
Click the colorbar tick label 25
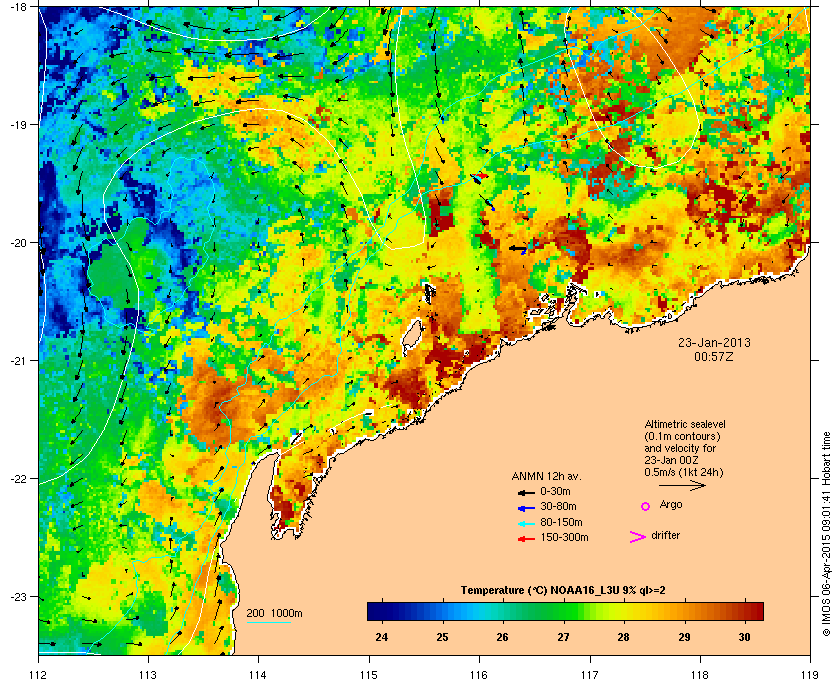pos(442,637)
